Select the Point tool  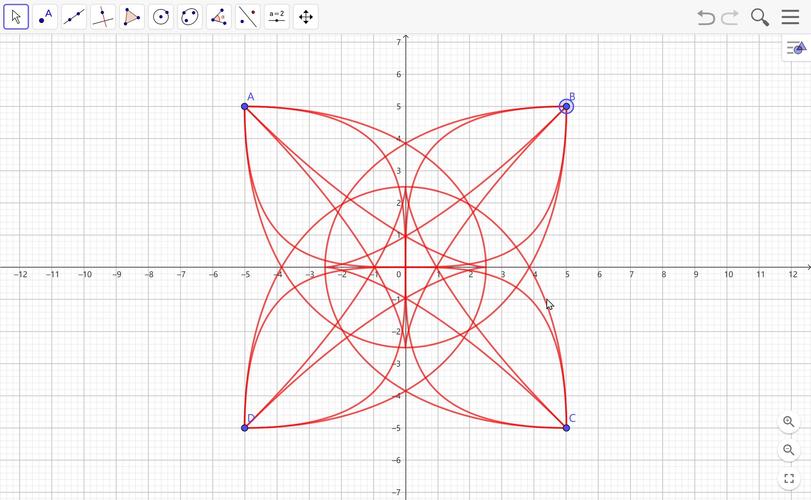point(45,17)
